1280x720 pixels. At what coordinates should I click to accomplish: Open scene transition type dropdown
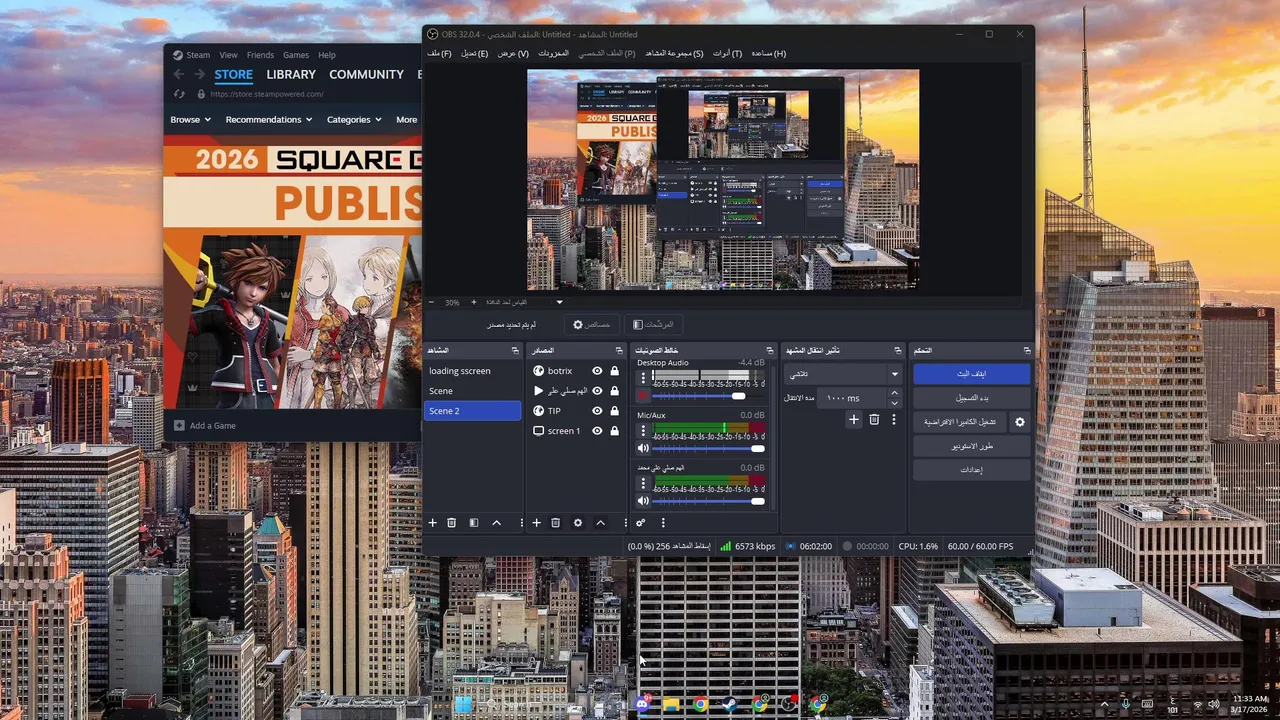(844, 374)
